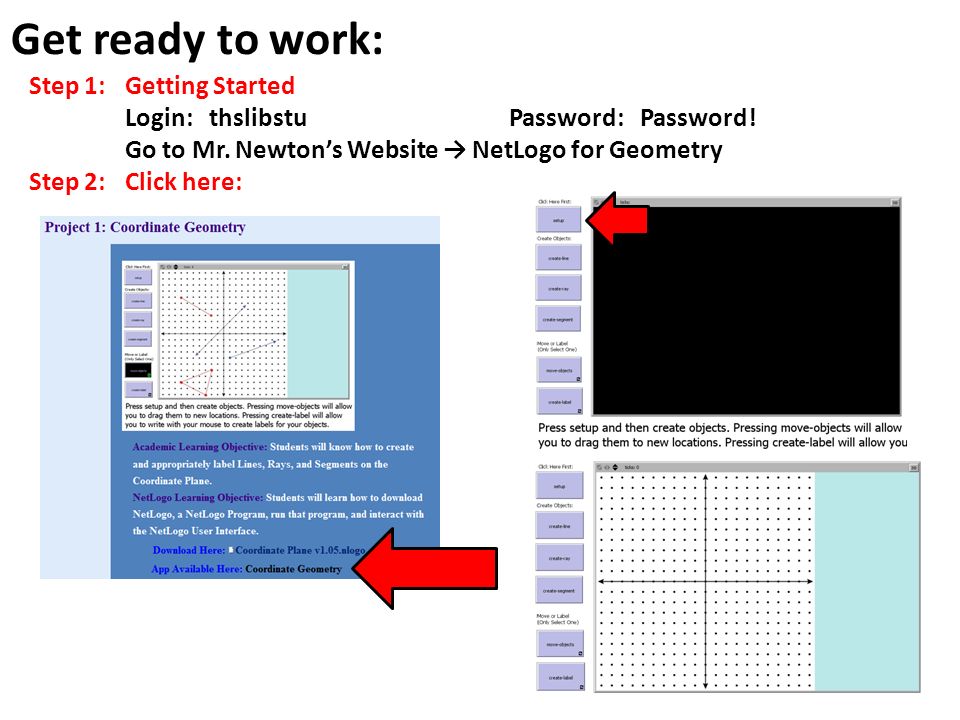This screenshot has height=720, width=960.
Task: Click 'Academic Learning Objective:' text
Action: [x=200, y=447]
